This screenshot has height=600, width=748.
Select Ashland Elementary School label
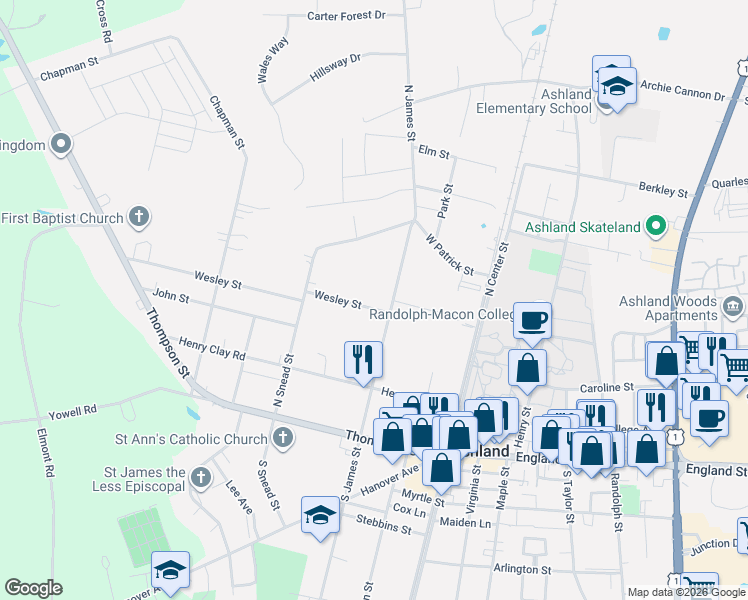pyautogui.click(x=533, y=101)
